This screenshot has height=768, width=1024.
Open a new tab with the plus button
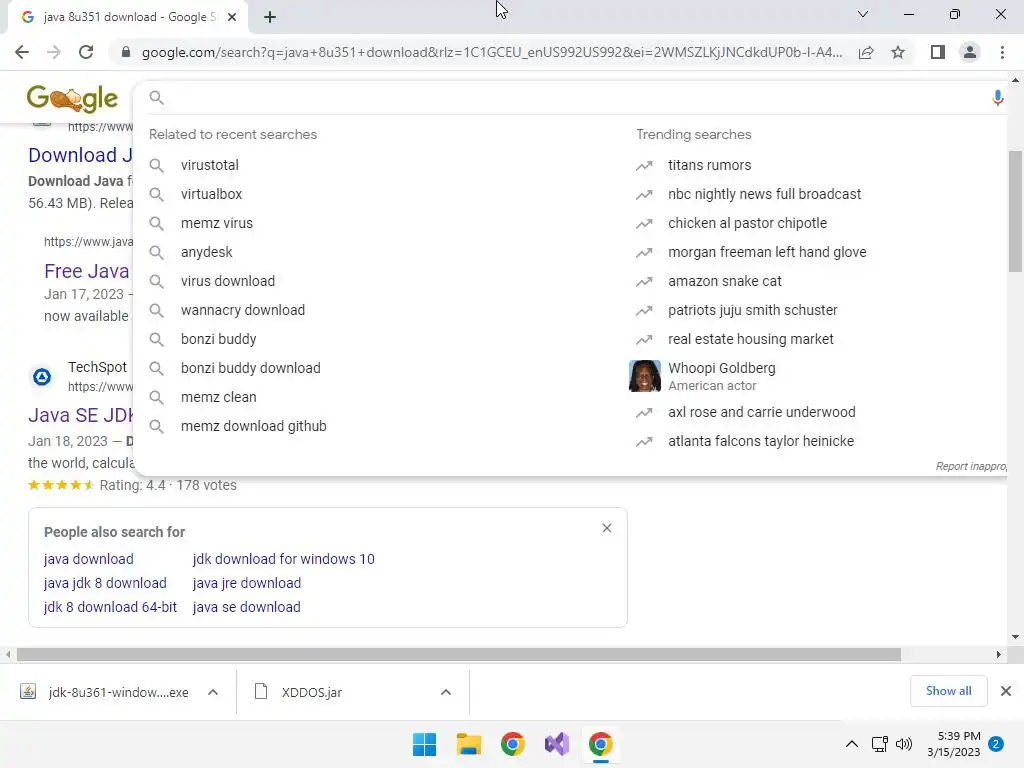(270, 17)
